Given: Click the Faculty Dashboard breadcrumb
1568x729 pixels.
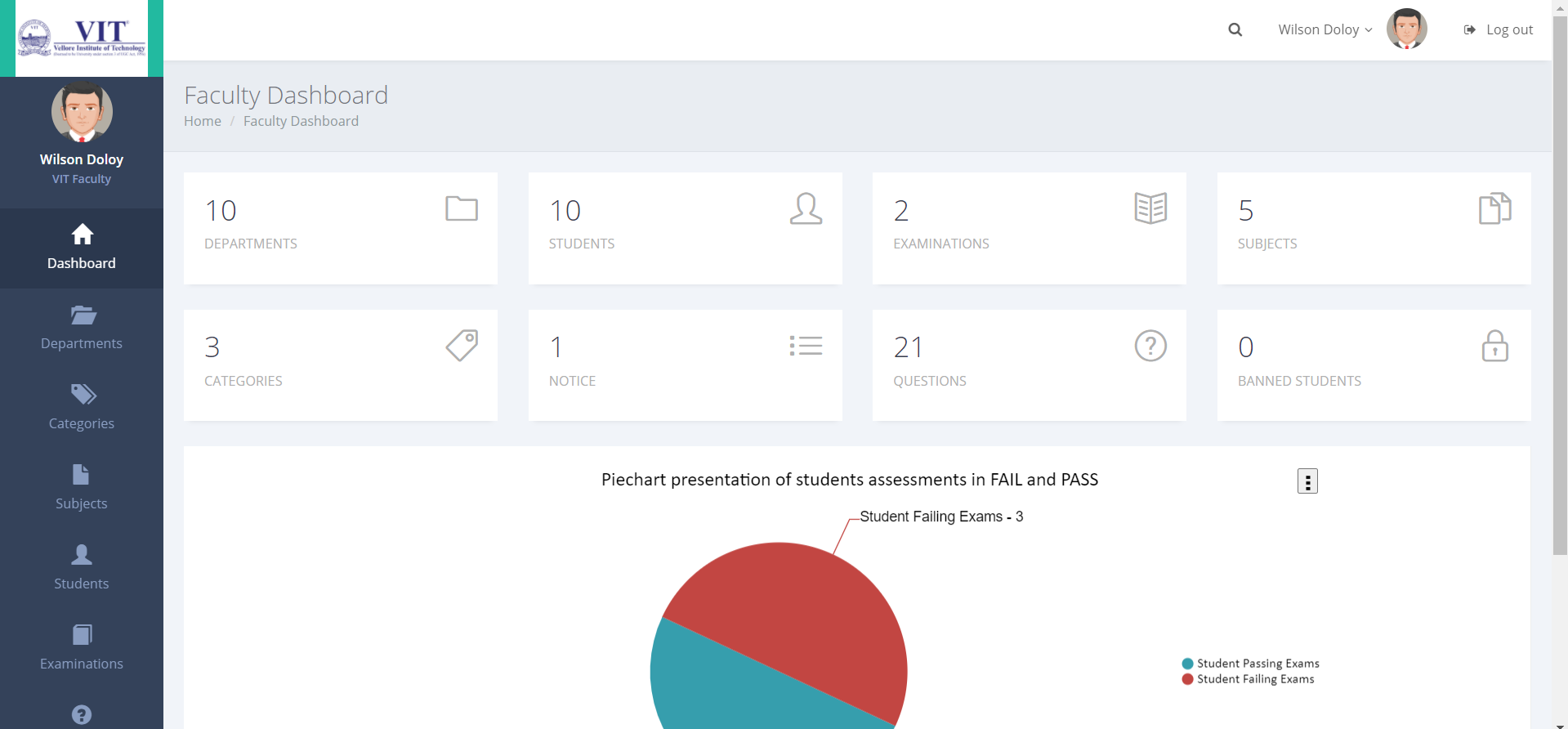Looking at the screenshot, I should pyautogui.click(x=301, y=121).
